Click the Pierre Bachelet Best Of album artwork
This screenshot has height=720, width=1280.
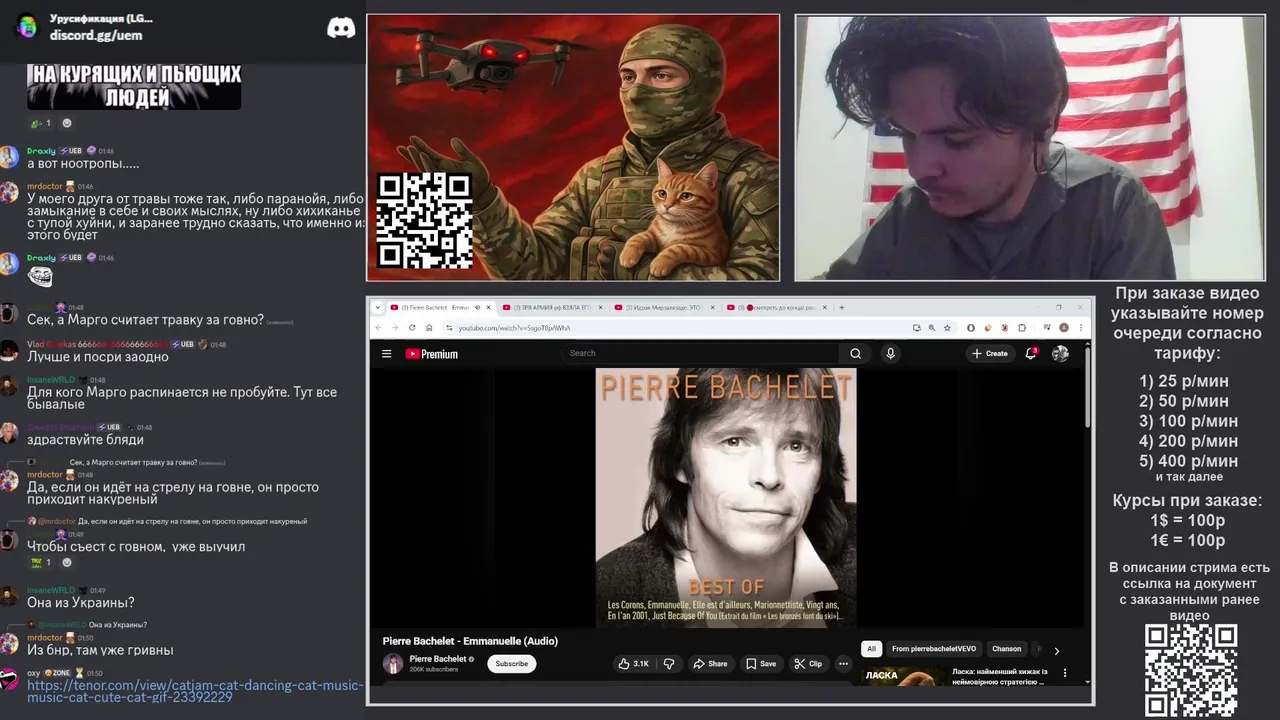[726, 498]
